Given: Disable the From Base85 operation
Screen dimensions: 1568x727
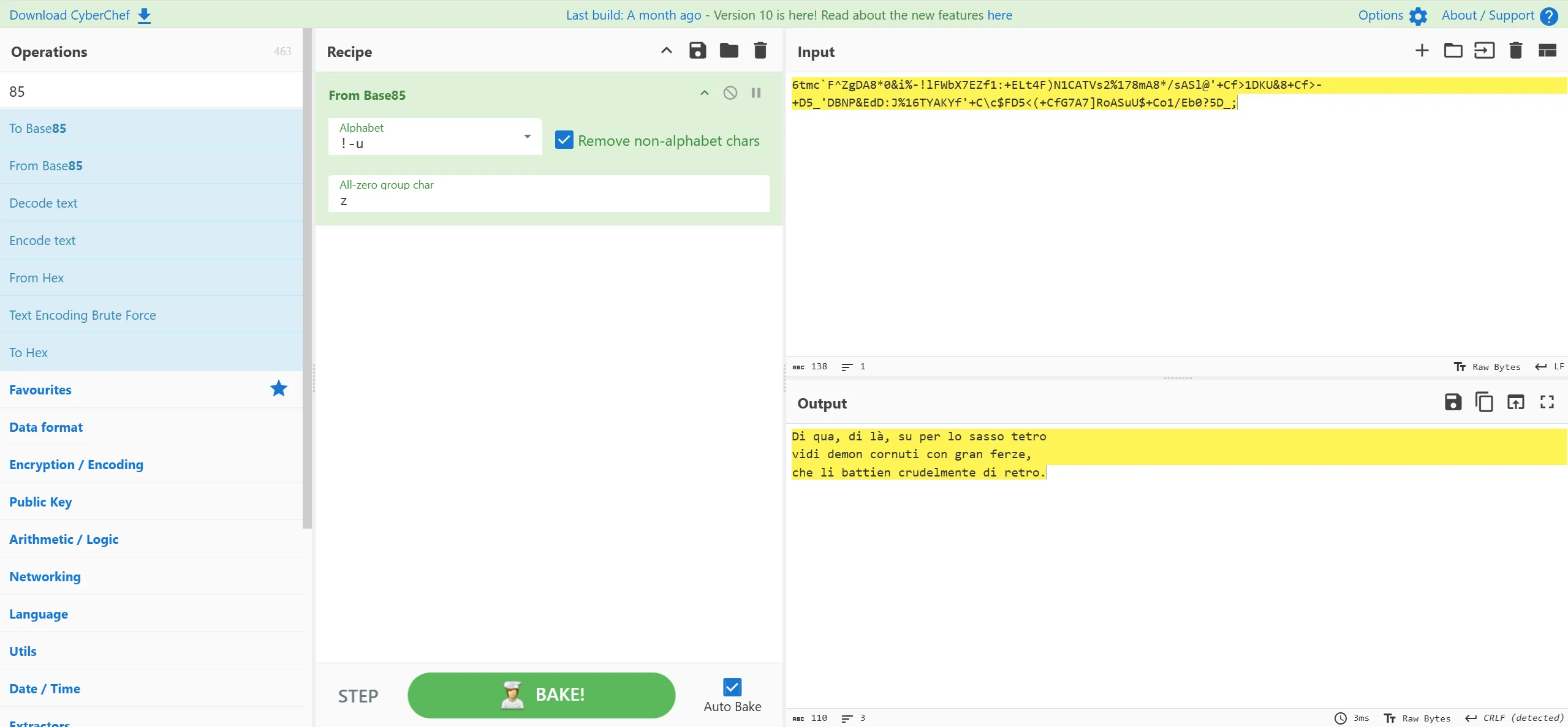Looking at the screenshot, I should tap(730, 93).
